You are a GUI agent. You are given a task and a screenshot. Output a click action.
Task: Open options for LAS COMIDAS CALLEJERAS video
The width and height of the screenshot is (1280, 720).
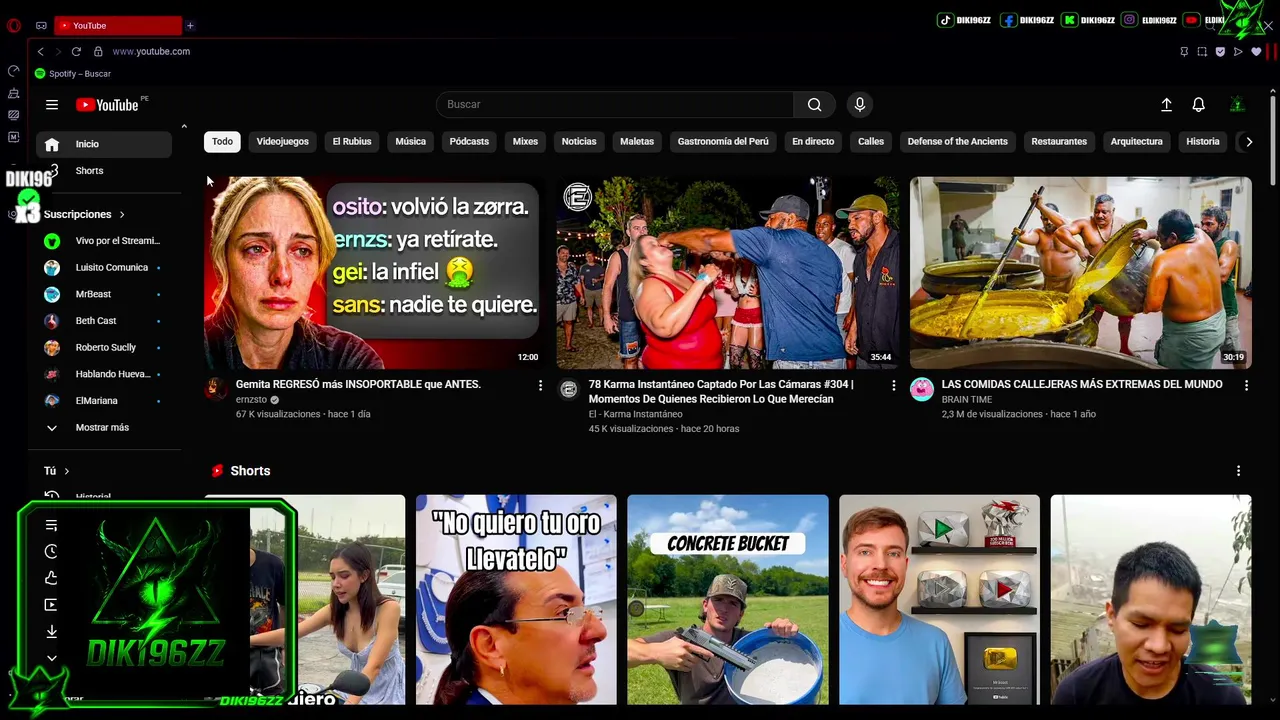(x=1246, y=385)
